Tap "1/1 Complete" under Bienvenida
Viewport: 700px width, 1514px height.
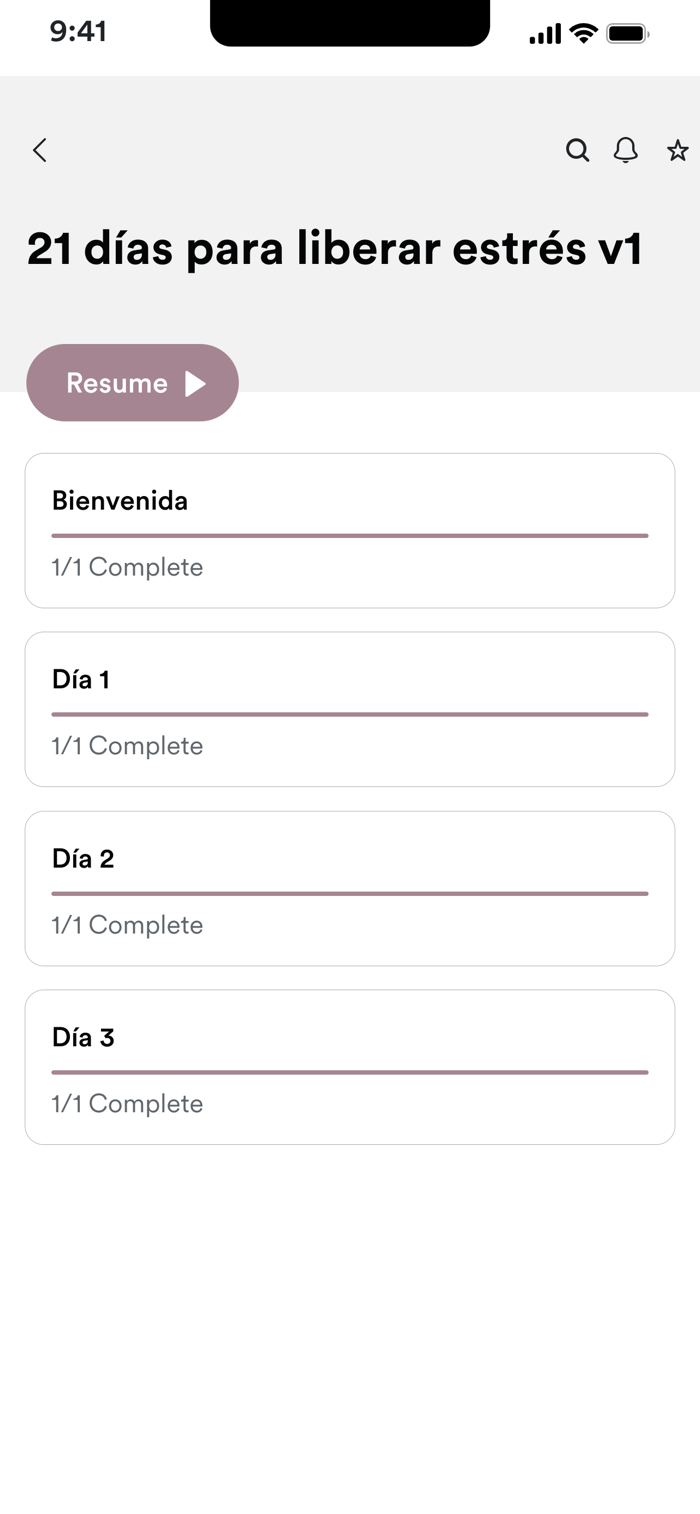pyautogui.click(x=127, y=568)
